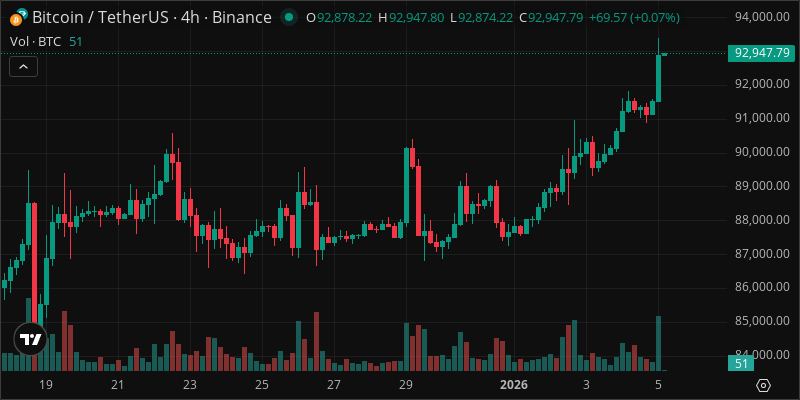Open chart settings gear icon

[763, 385]
